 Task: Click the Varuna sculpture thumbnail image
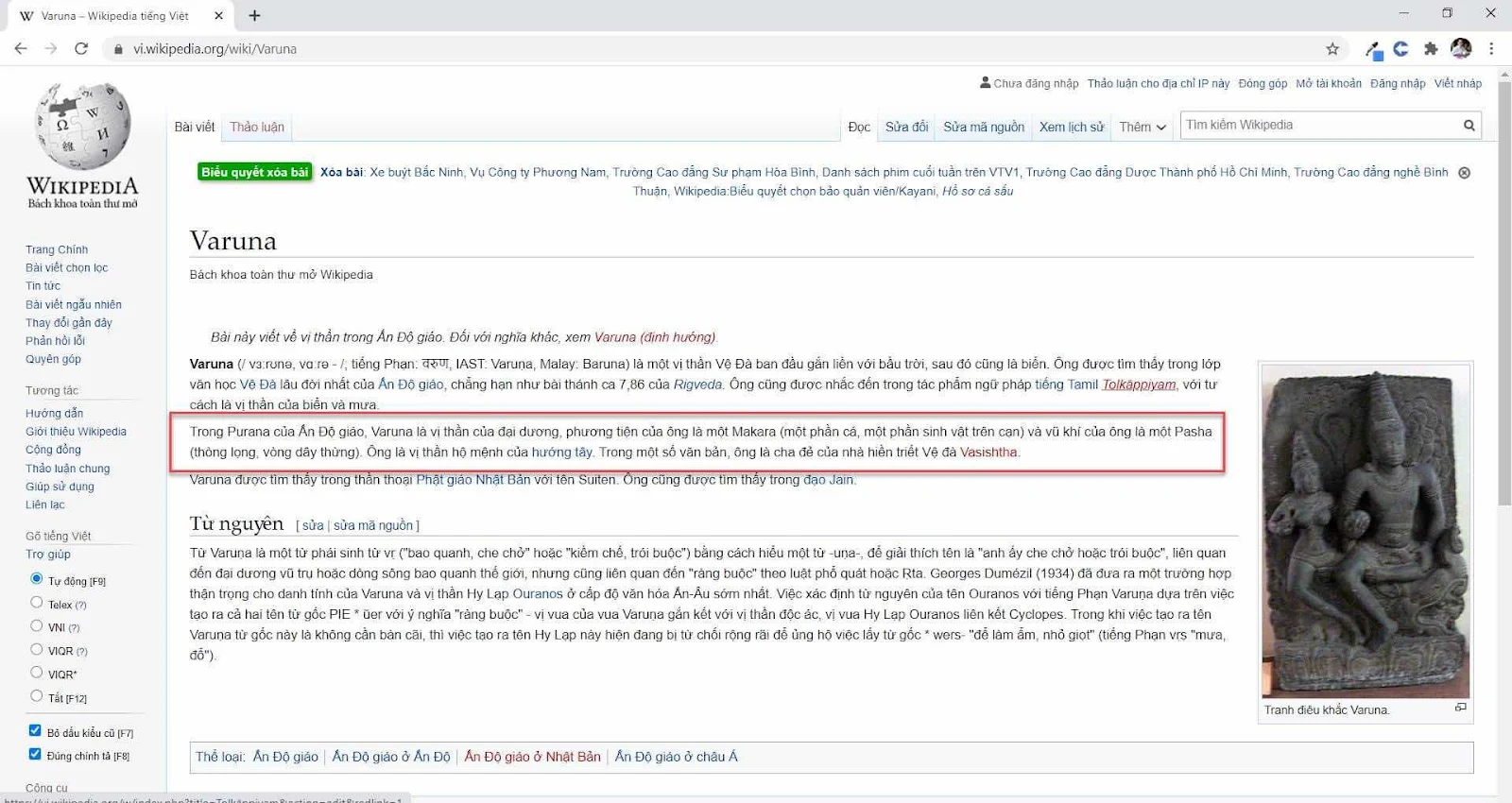pyautogui.click(x=1366, y=533)
